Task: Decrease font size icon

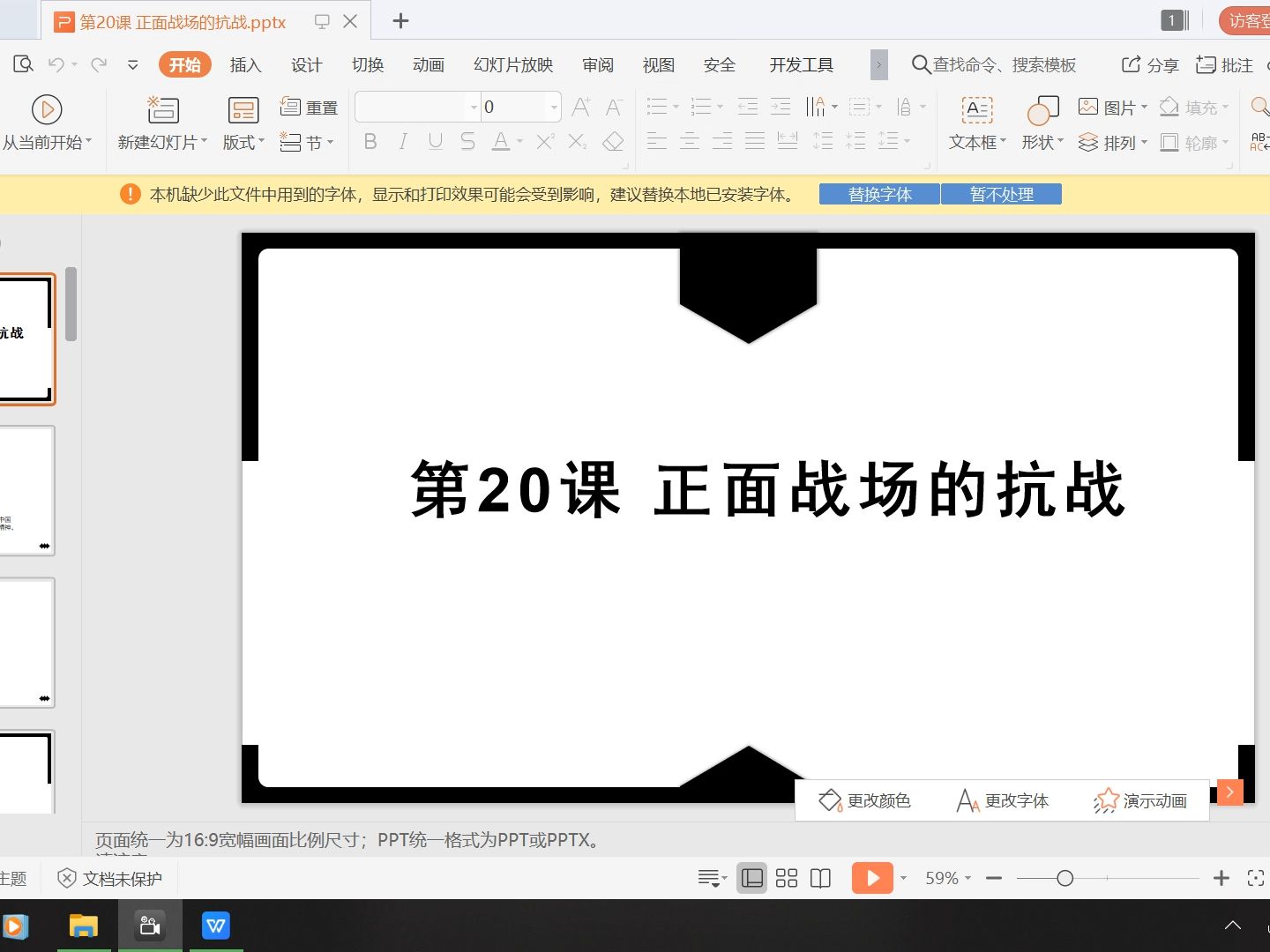Action: pyautogui.click(x=615, y=108)
